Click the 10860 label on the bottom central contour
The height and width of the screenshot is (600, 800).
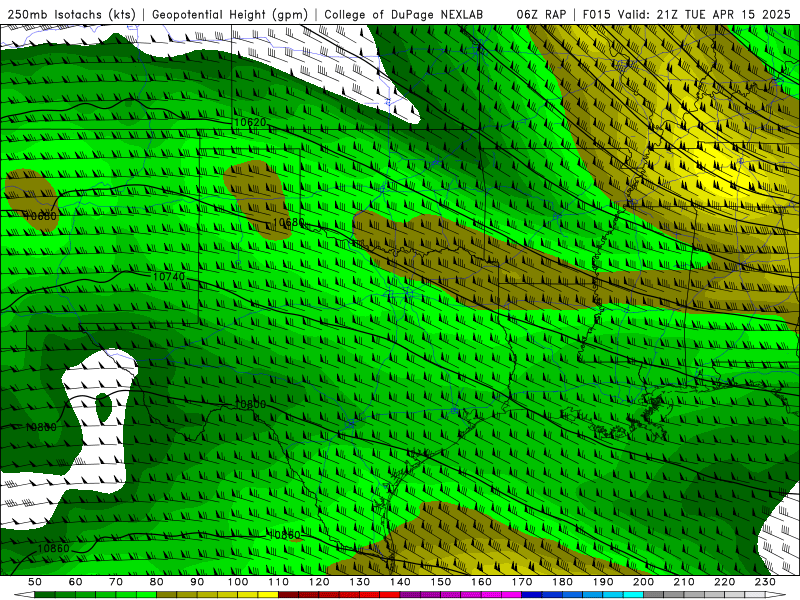[x=285, y=535]
